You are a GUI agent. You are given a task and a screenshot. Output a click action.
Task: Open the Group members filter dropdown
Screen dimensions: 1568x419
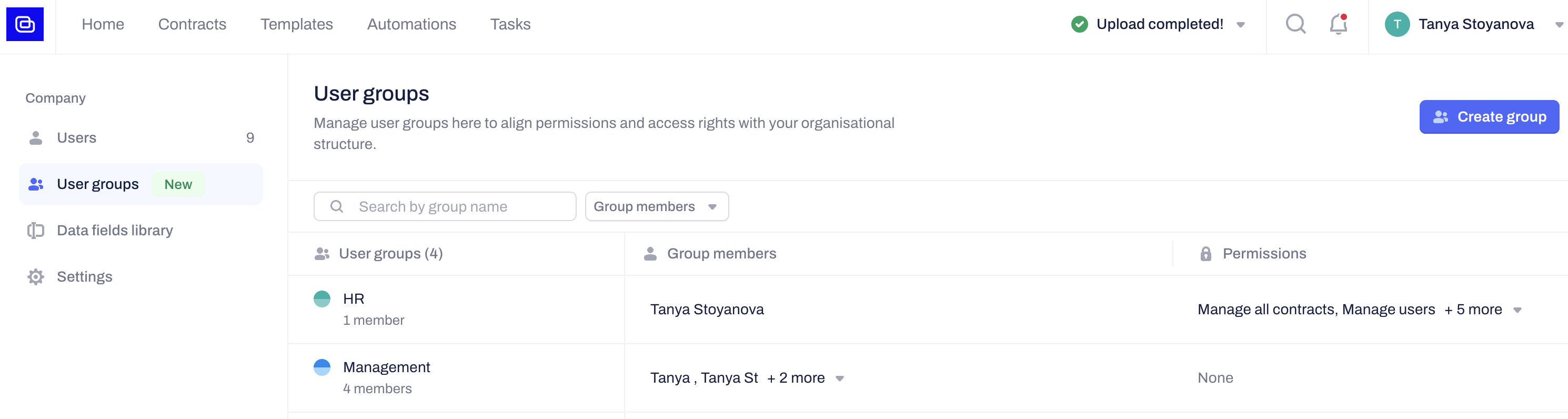pyautogui.click(x=656, y=207)
